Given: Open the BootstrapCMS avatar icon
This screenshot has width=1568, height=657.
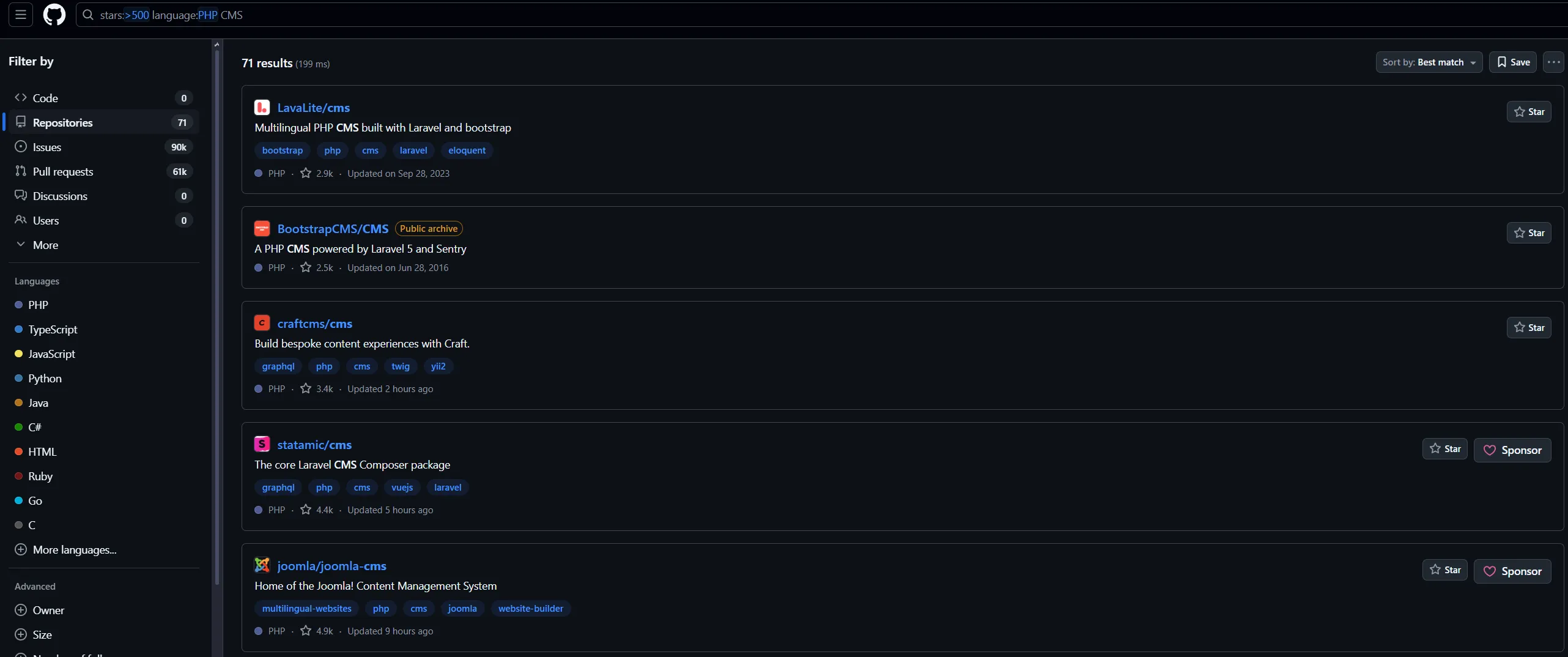Looking at the screenshot, I should 262,229.
